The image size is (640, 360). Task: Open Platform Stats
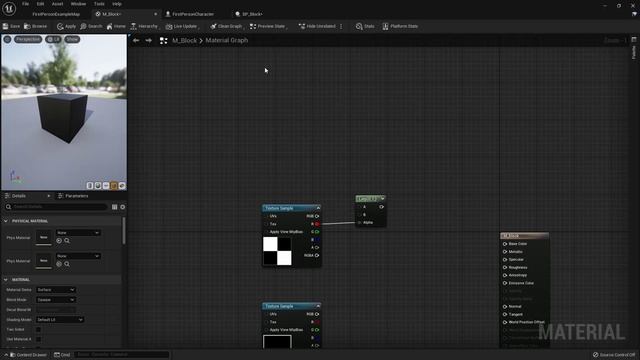[400, 26]
